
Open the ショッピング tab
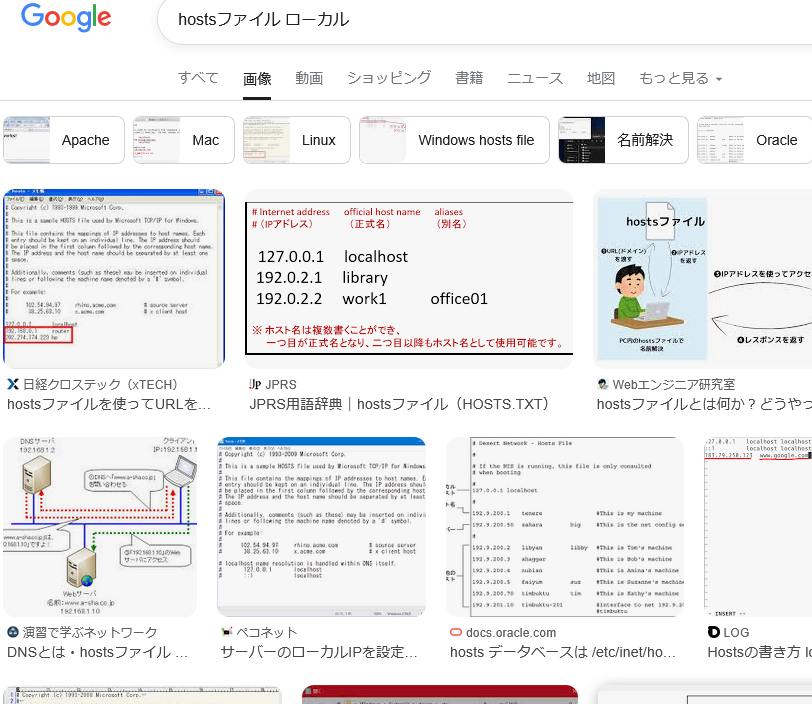(x=389, y=78)
